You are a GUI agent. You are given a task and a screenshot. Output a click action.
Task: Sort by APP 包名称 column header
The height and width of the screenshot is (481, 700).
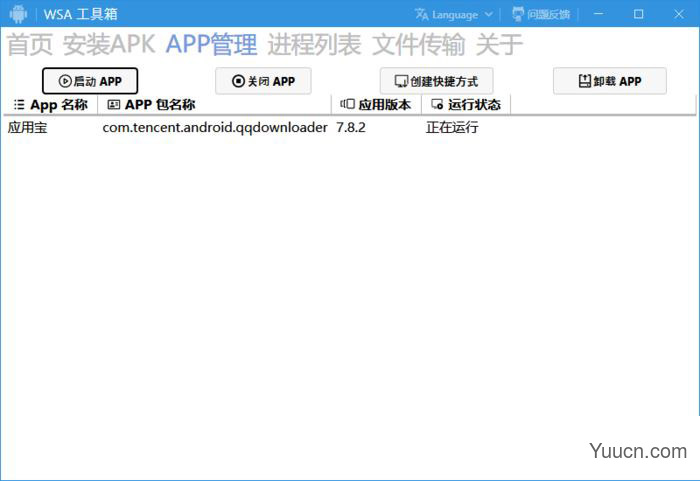[215, 105]
